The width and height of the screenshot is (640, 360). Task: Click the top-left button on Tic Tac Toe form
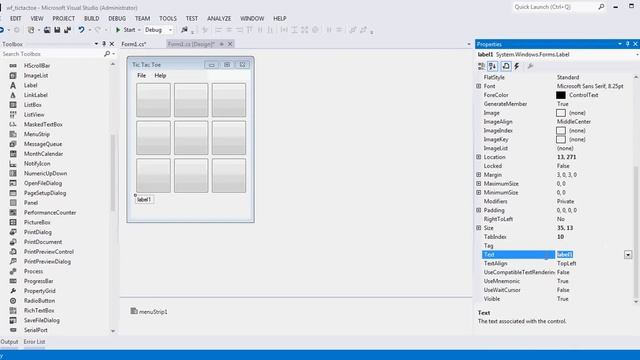(x=153, y=100)
